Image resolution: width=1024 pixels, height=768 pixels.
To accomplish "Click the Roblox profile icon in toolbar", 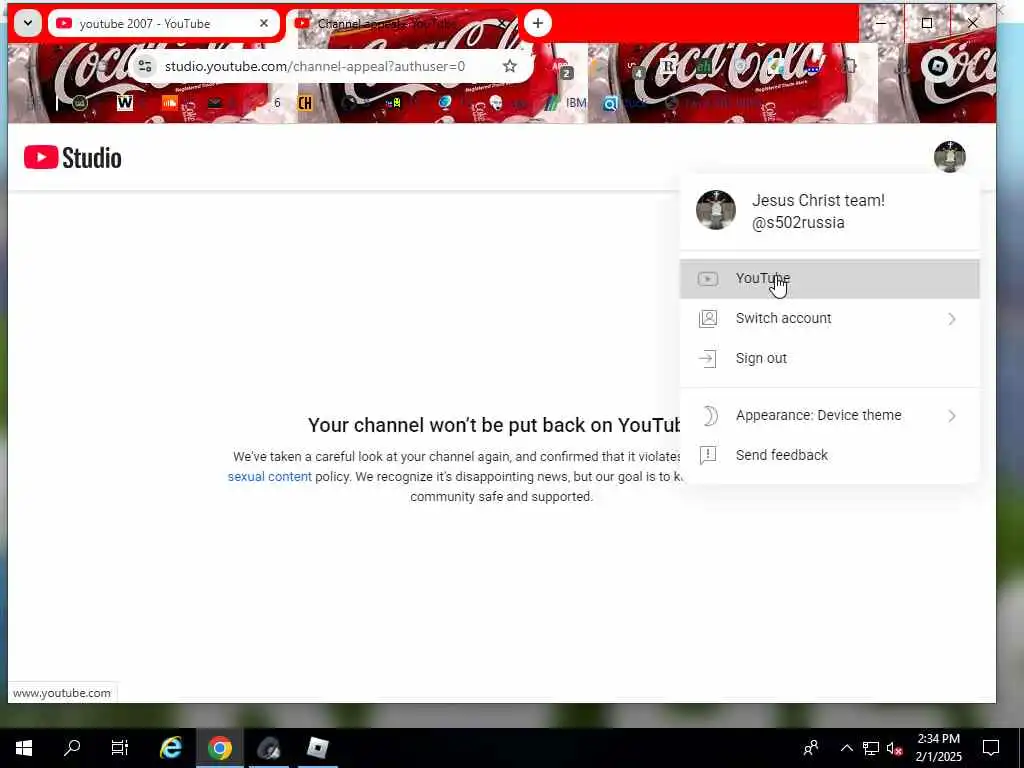I will [x=938, y=66].
